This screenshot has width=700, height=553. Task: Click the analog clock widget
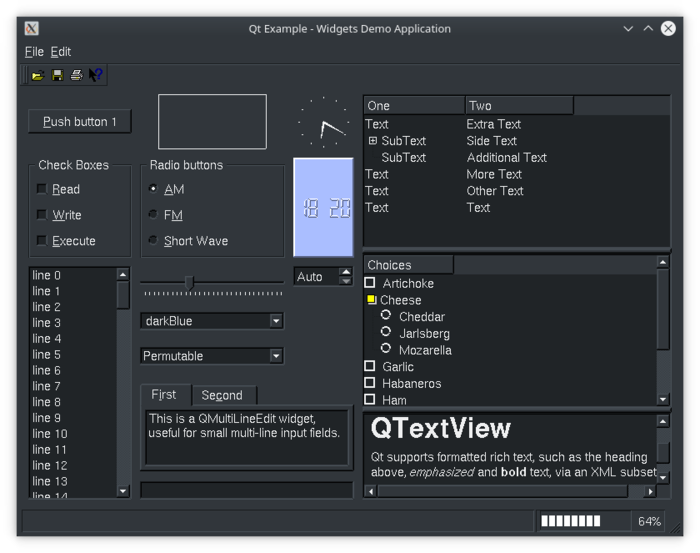(x=324, y=122)
